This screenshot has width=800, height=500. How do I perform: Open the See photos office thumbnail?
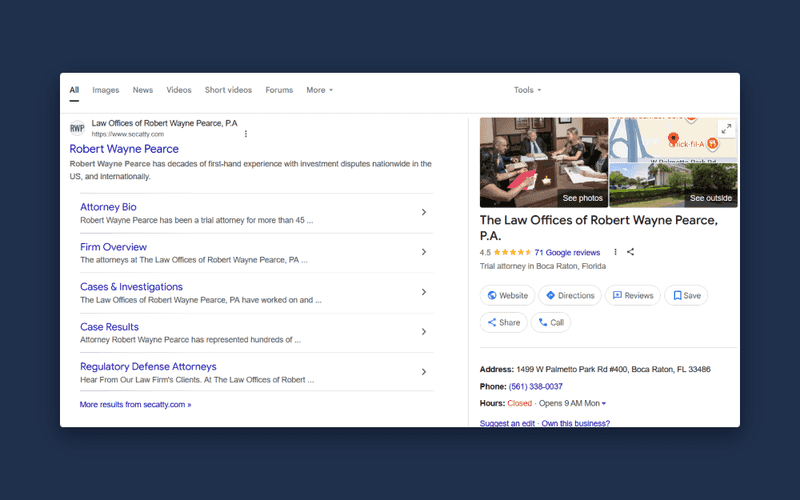(544, 162)
